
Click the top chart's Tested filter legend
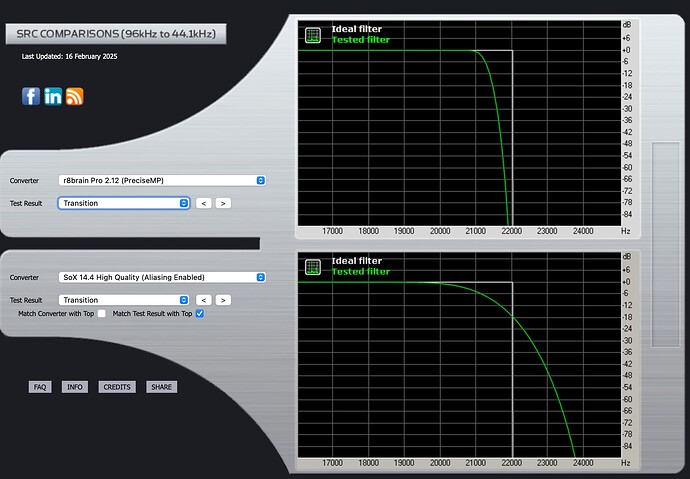pos(360,40)
